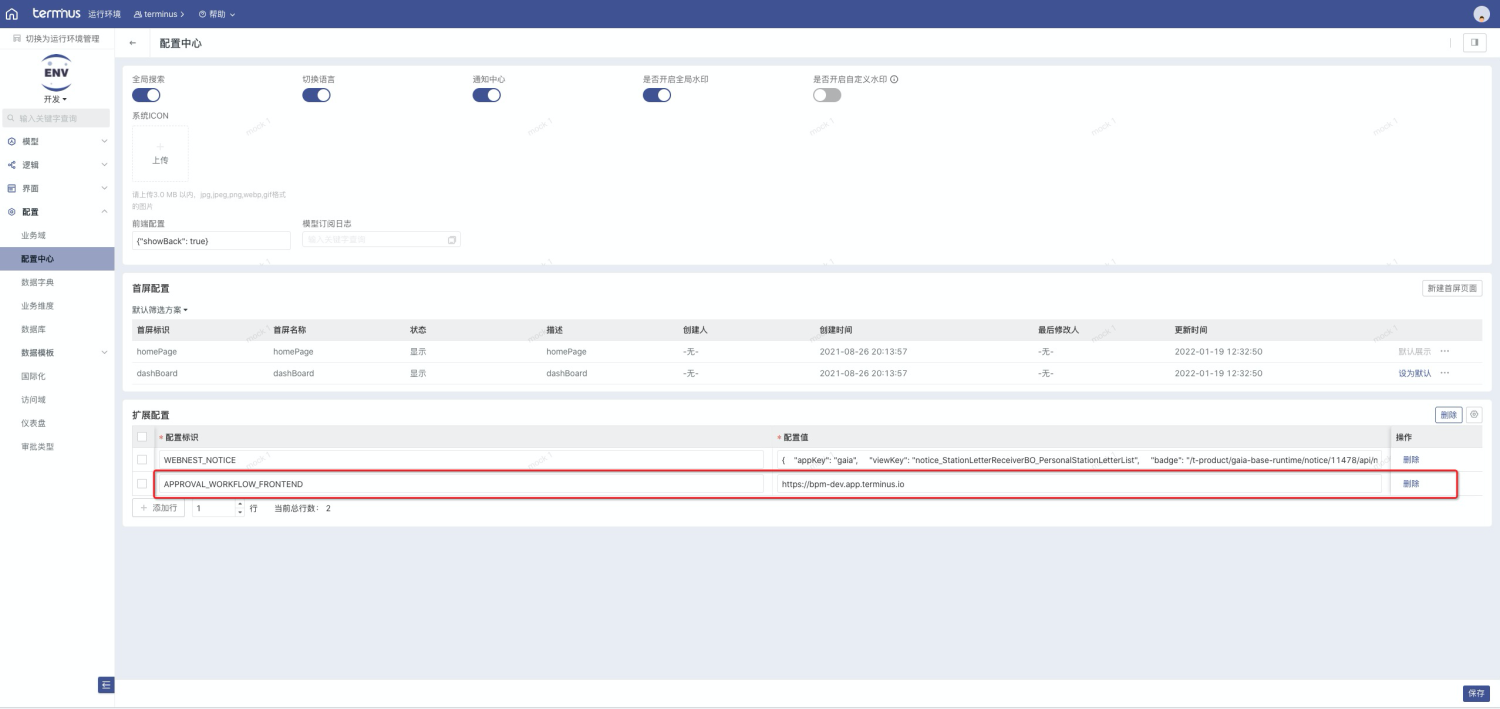Delete the WEBNEST_NOTICE row via 删除 link
The height and width of the screenshot is (709, 1500).
tap(1410, 460)
